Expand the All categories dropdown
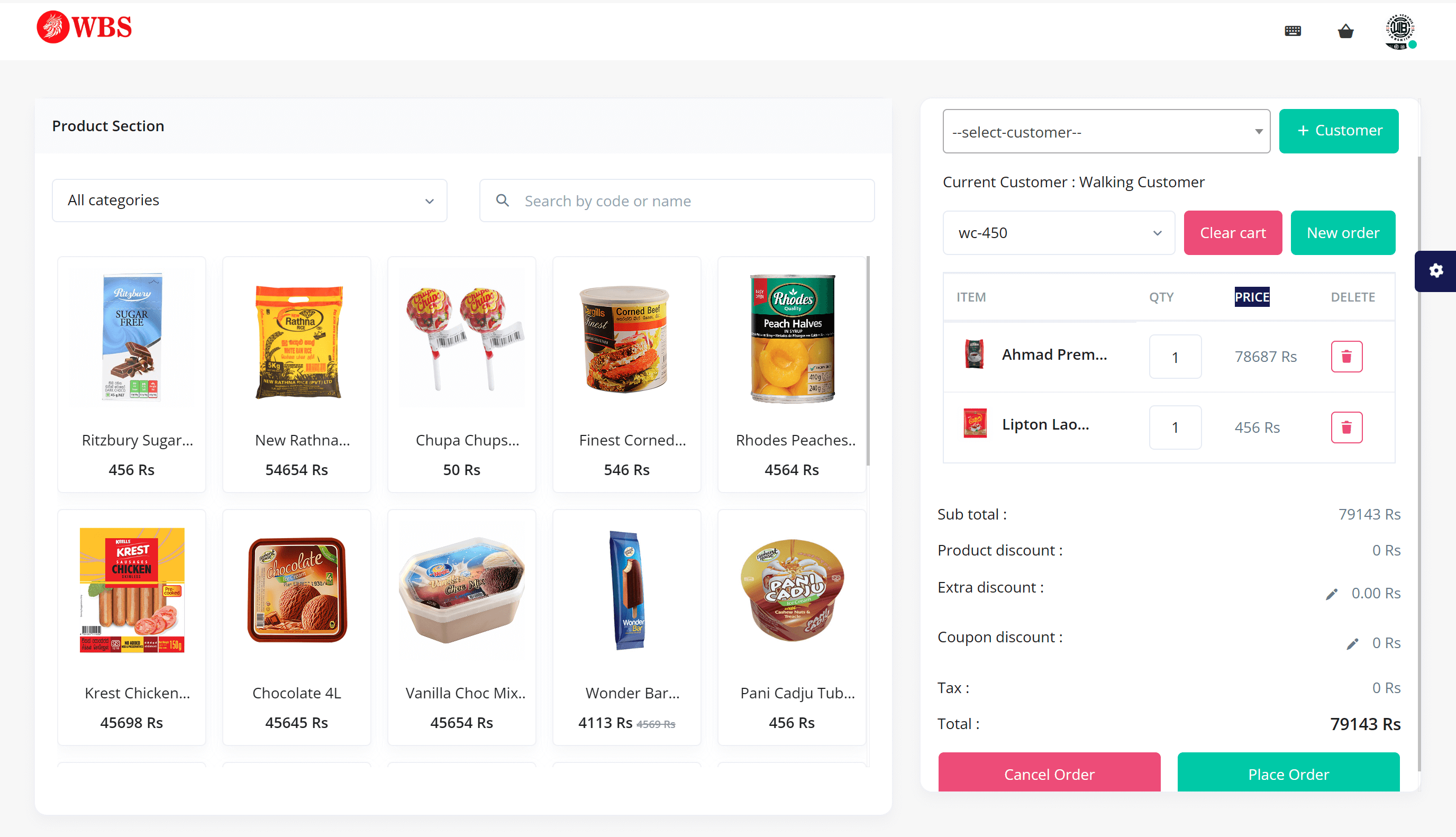Viewport: 1456px width, 837px height. coord(250,201)
